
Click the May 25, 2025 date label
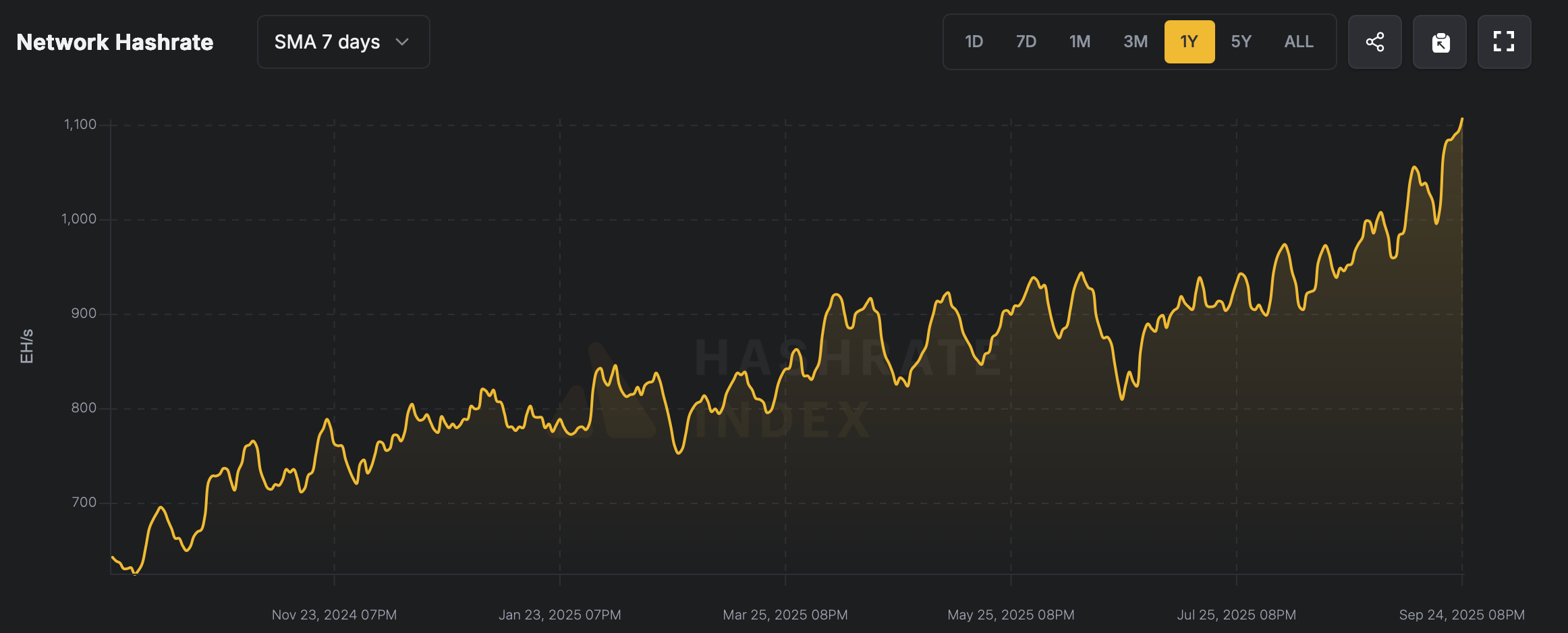pos(1011,615)
